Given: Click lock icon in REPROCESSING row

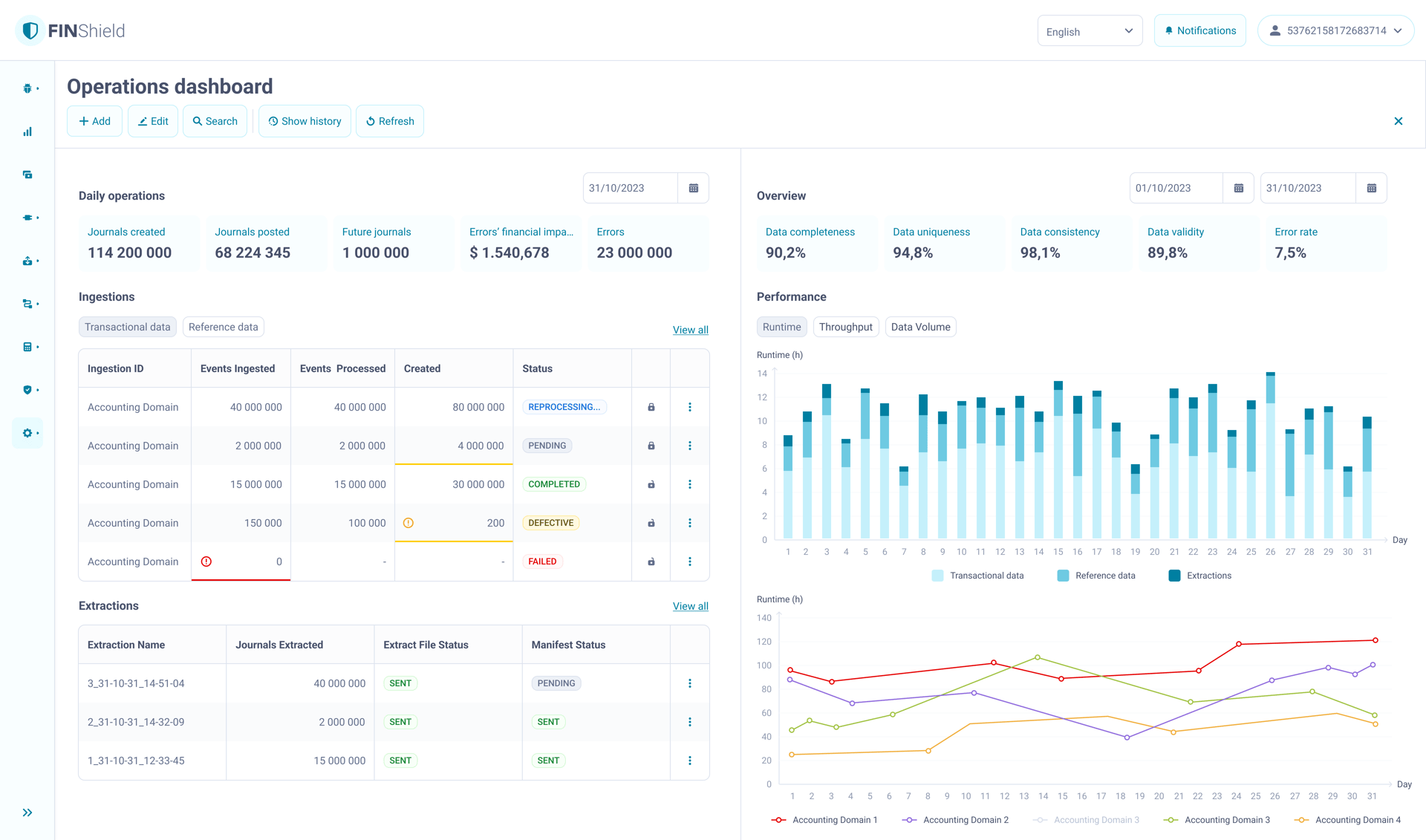Looking at the screenshot, I should click(x=651, y=407).
